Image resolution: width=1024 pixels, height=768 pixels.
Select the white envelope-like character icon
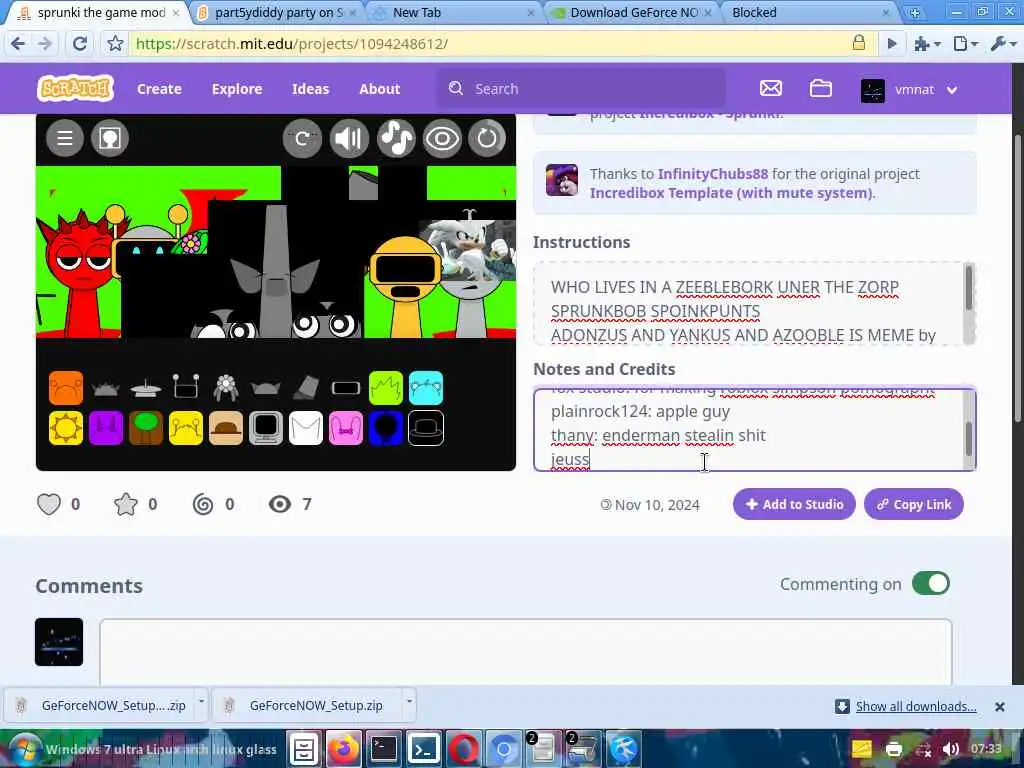pyautogui.click(x=306, y=428)
